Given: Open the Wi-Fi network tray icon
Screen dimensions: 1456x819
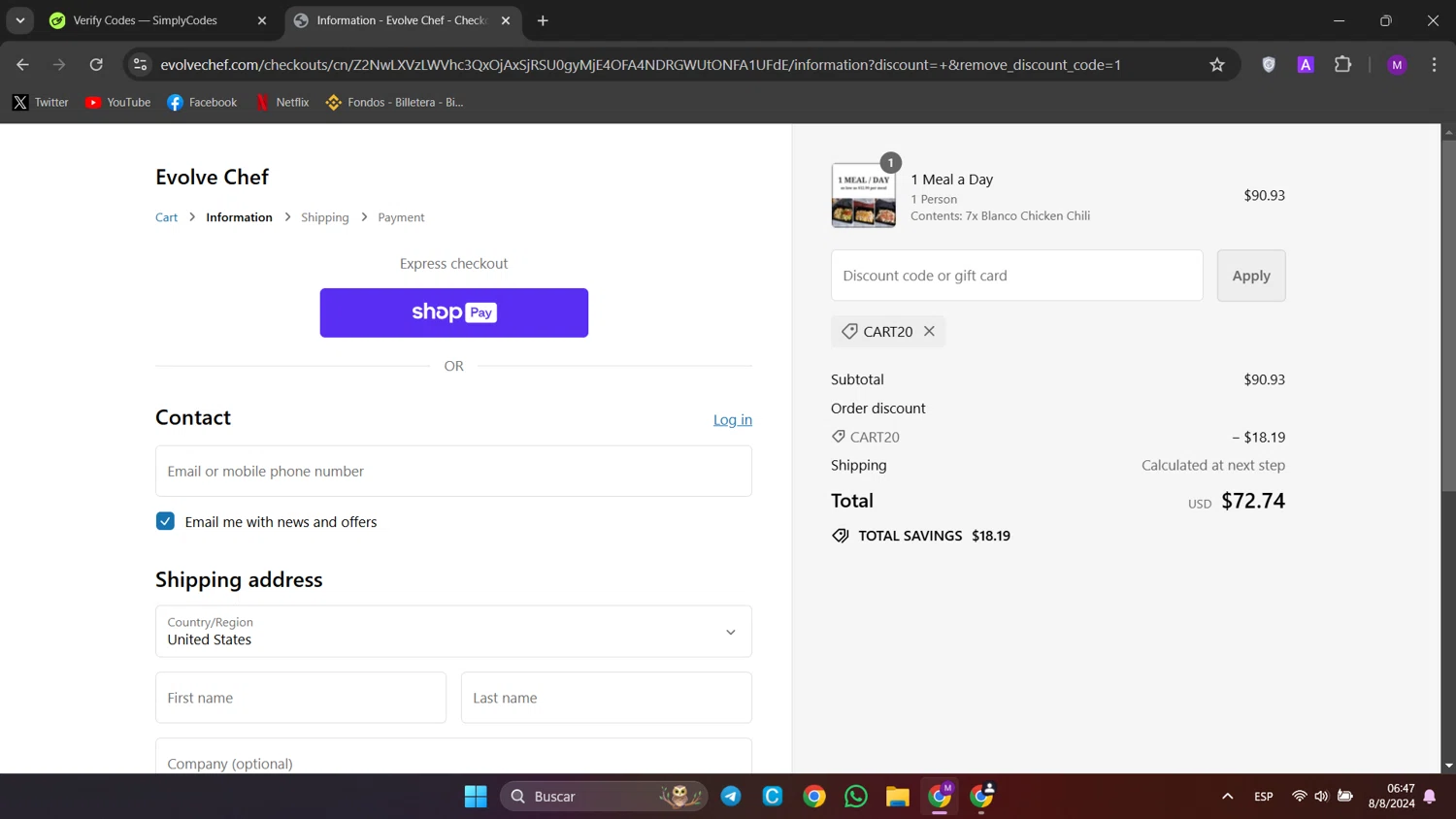Looking at the screenshot, I should (x=1299, y=797).
